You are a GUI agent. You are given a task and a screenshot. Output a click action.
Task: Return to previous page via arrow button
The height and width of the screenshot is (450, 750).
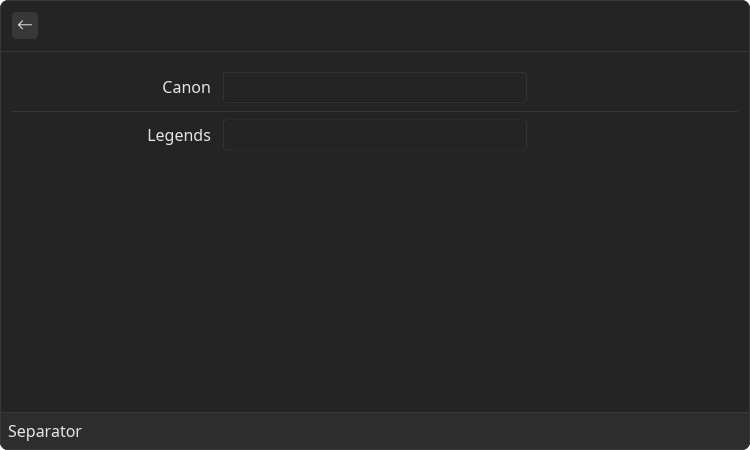(x=25, y=25)
